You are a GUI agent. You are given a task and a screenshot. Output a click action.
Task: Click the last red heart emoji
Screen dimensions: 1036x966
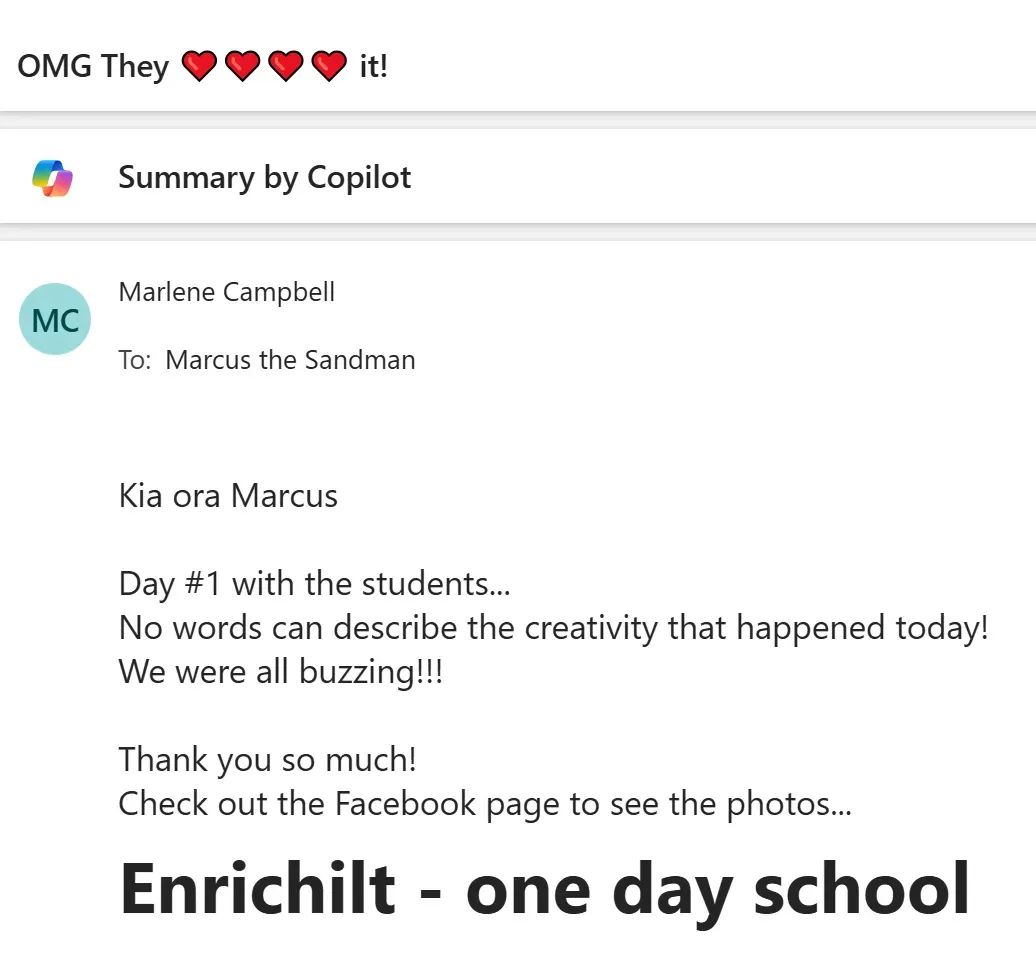point(329,66)
